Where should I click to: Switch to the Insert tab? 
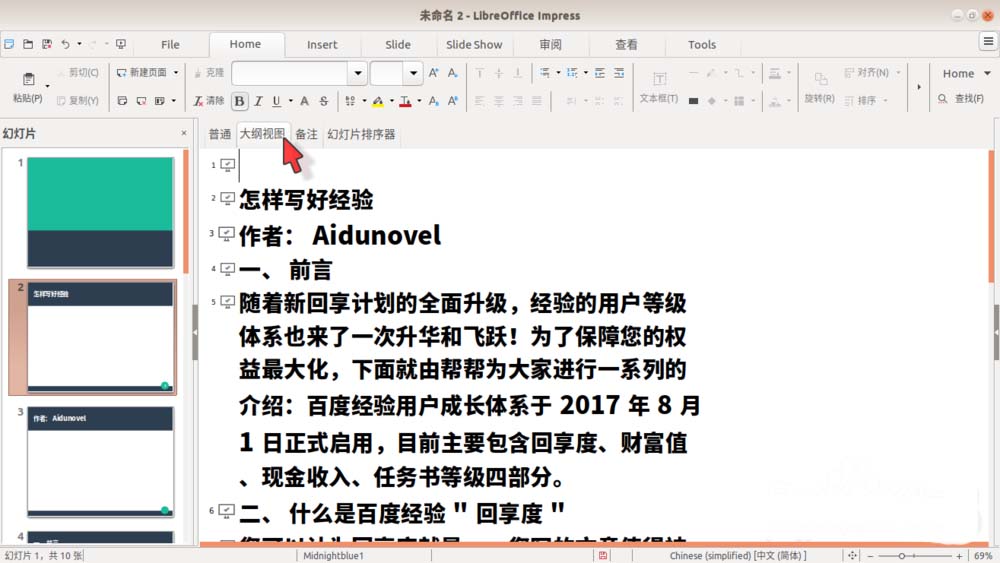click(x=322, y=45)
